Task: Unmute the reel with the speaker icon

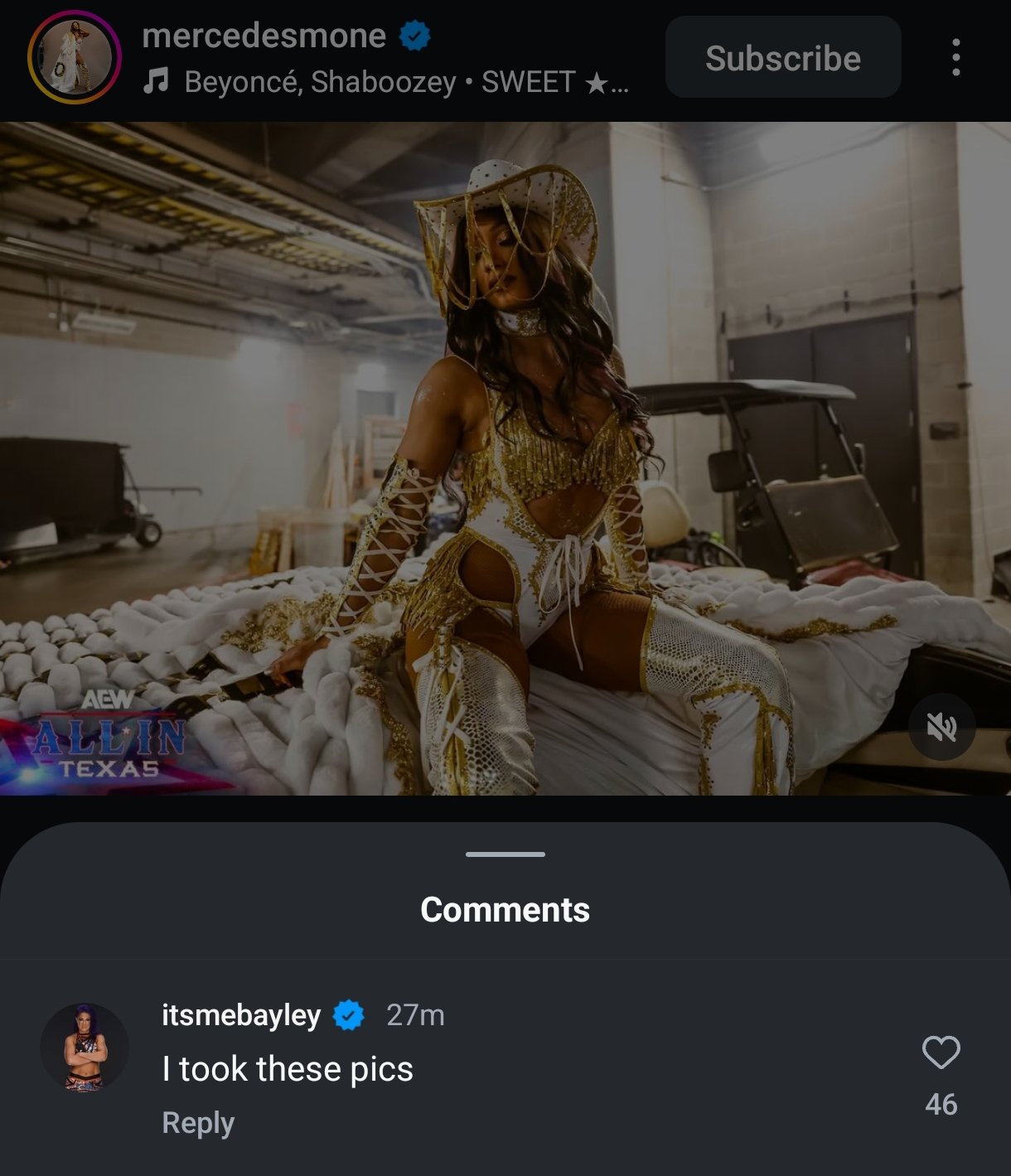Action: [942, 727]
